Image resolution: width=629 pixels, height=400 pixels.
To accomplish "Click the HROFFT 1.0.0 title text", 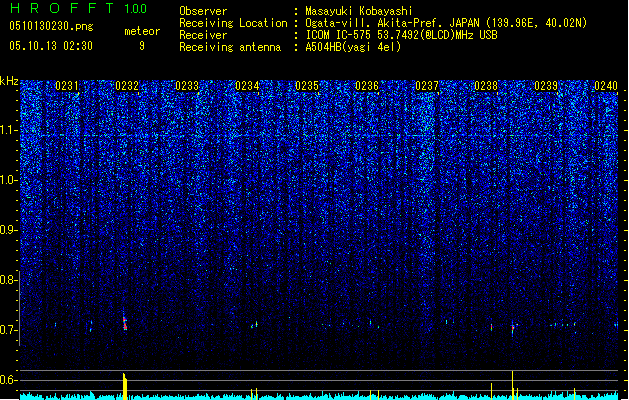I will 79,8.
